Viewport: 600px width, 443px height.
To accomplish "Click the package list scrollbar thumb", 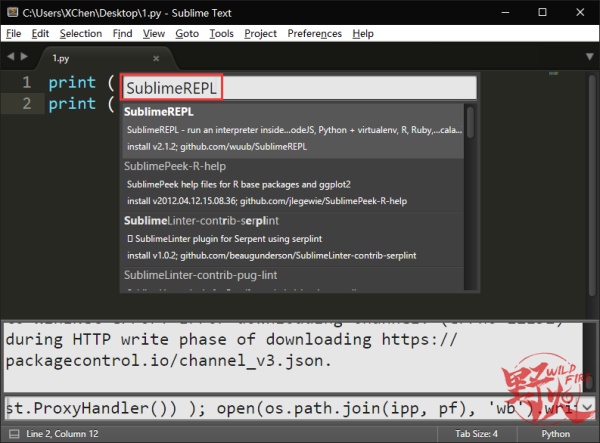I will pos(470,122).
